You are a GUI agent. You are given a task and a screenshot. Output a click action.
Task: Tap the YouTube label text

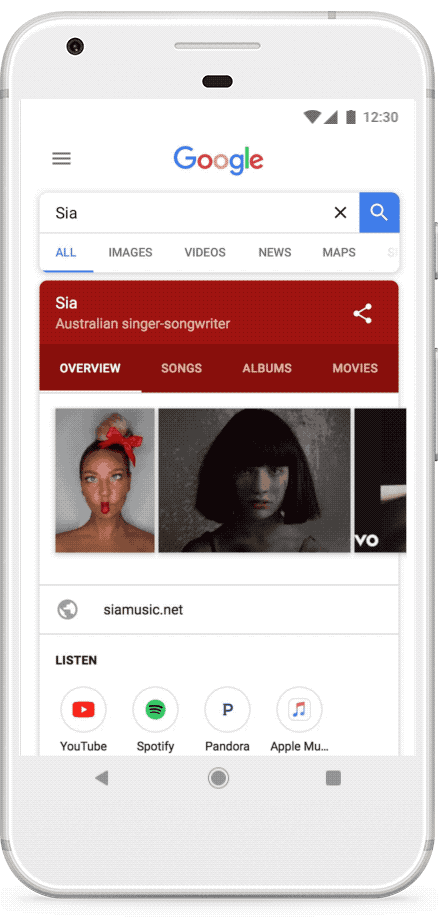coord(83,746)
